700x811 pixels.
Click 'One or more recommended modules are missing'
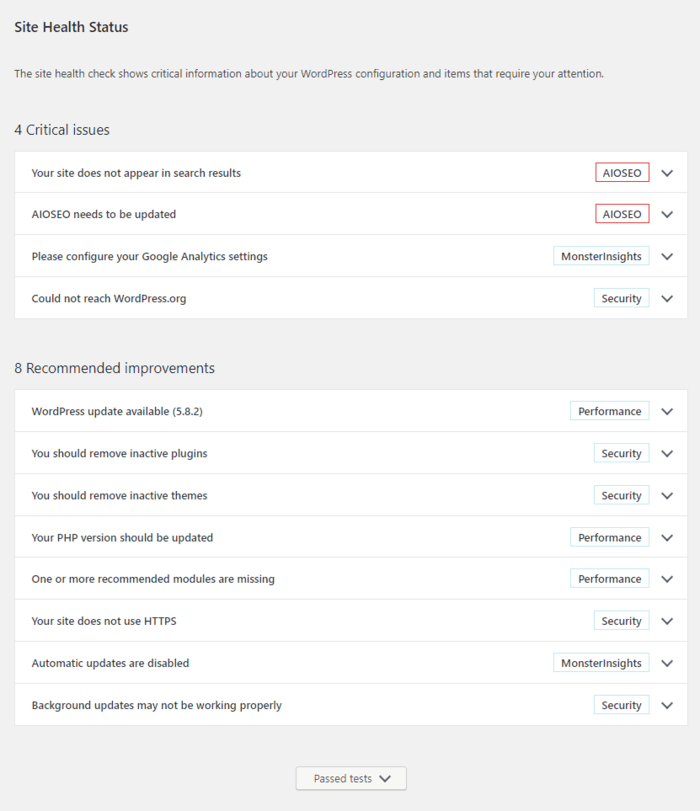click(x=153, y=579)
